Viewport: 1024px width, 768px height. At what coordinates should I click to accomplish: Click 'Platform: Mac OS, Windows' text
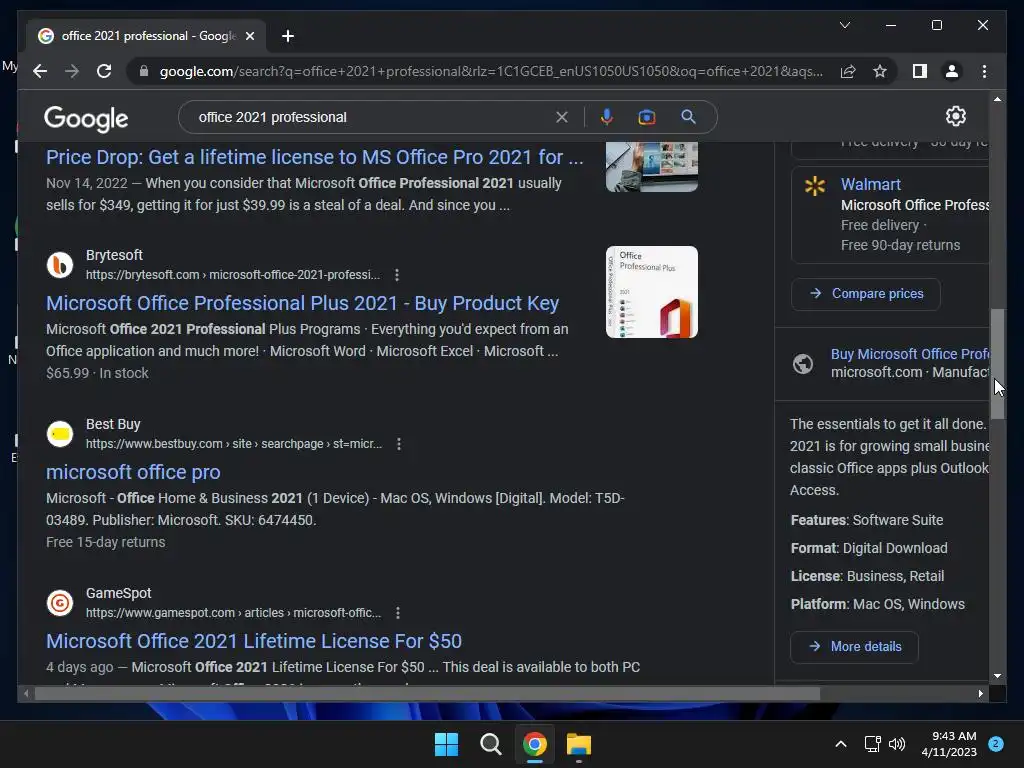click(x=877, y=604)
